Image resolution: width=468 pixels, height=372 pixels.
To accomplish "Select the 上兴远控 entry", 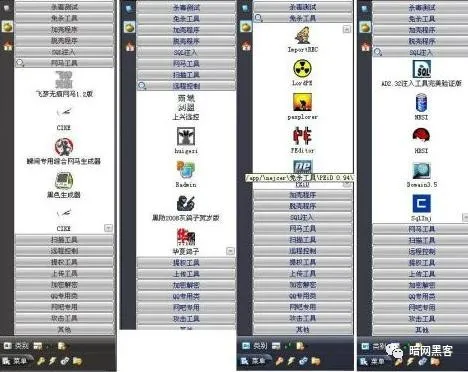I will (186, 107).
